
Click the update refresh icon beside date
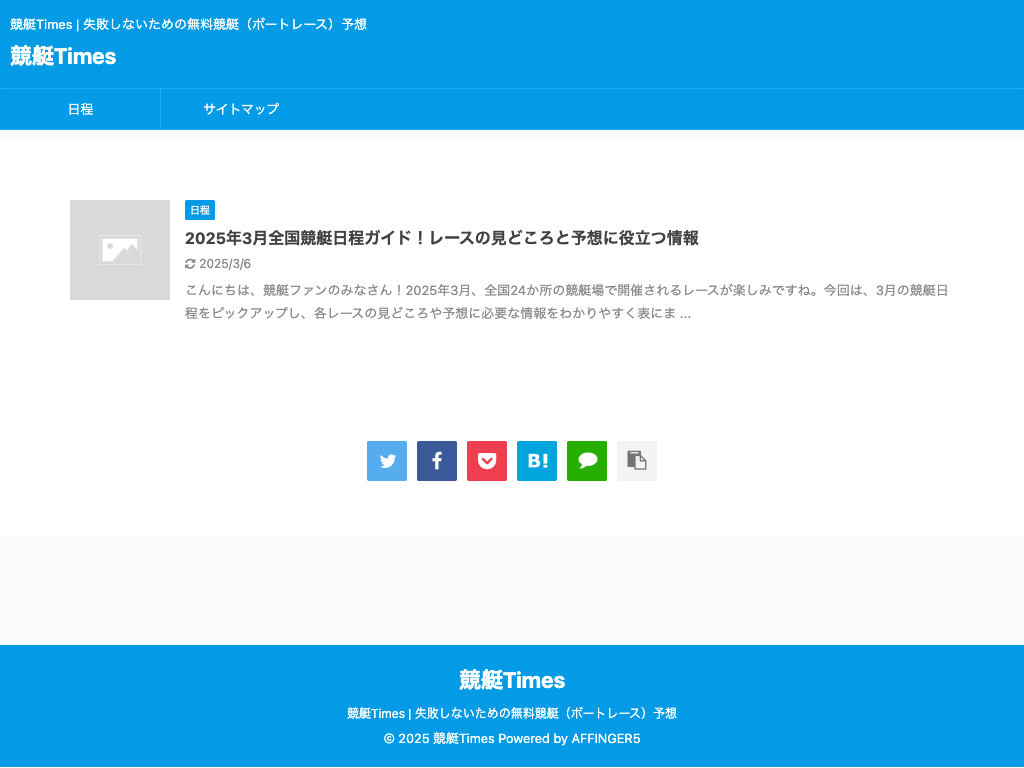(x=190, y=264)
